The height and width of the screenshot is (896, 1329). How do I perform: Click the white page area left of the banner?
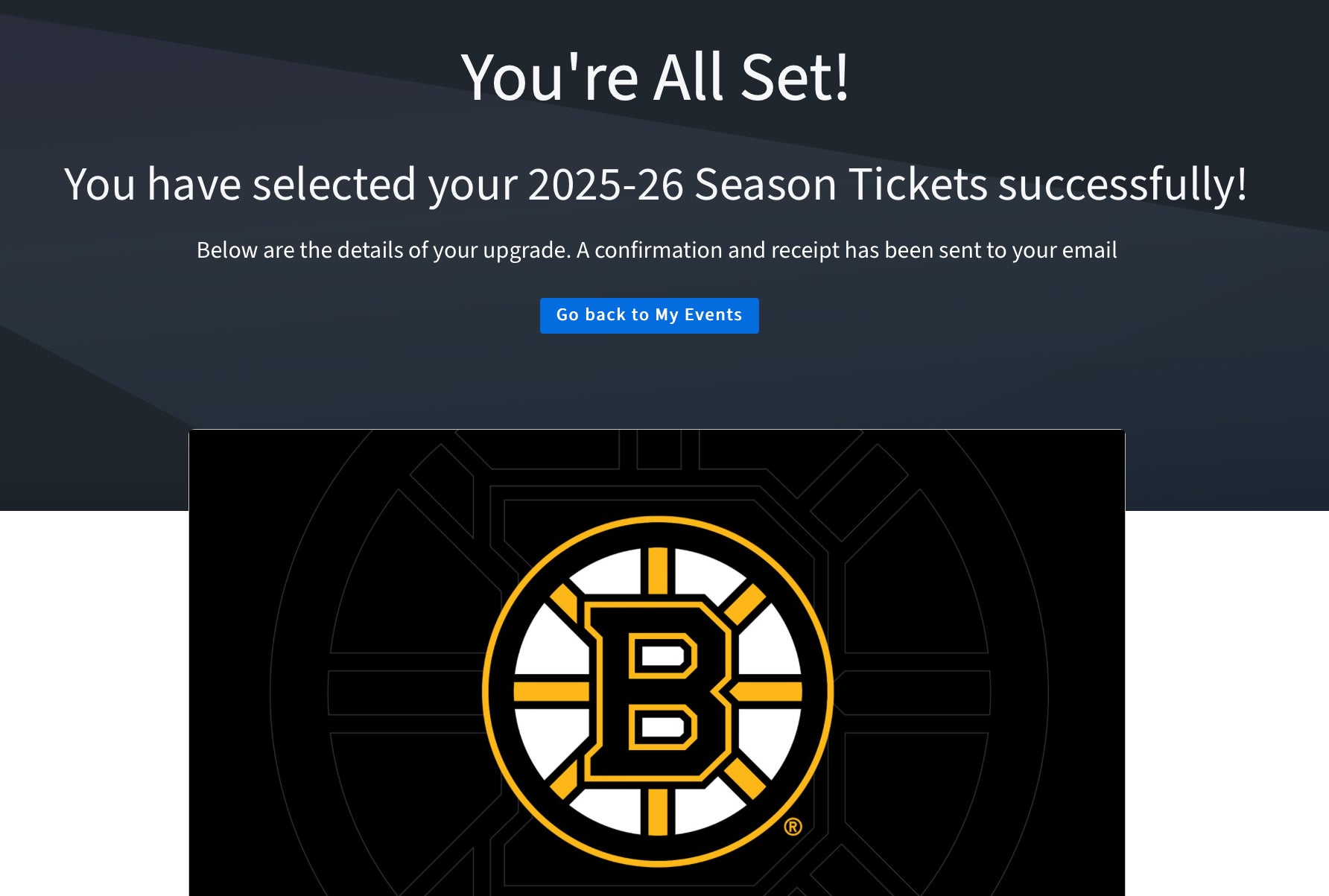coord(93,700)
